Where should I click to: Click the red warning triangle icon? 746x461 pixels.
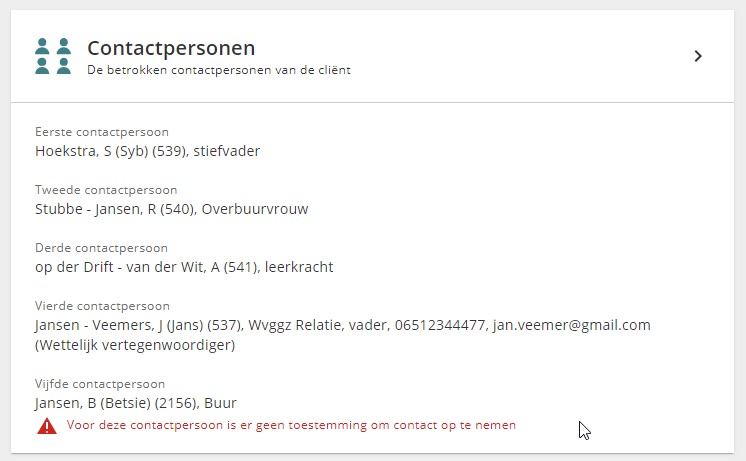(47, 426)
